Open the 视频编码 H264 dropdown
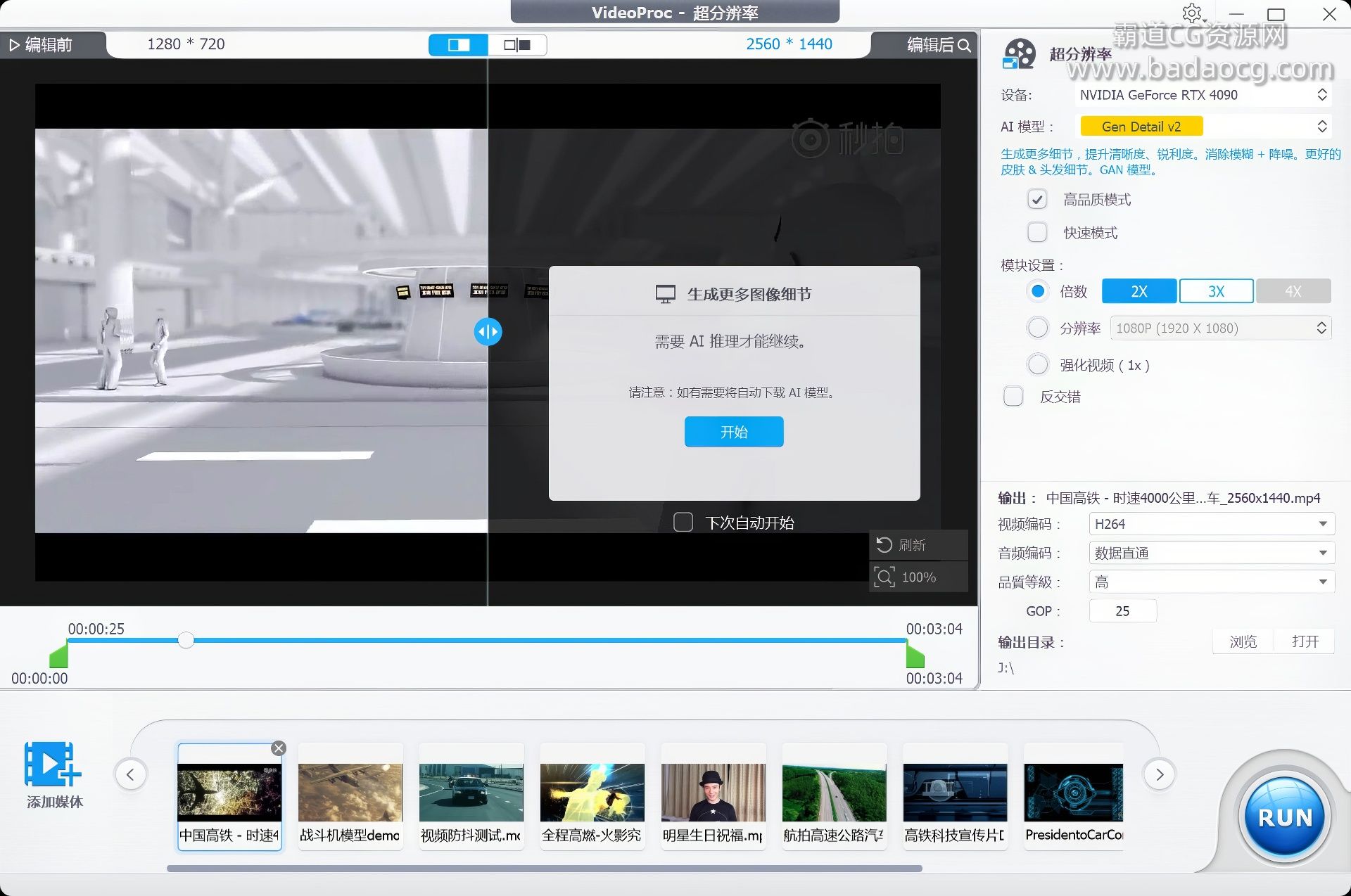This screenshot has height=896, width=1351. (x=1211, y=524)
